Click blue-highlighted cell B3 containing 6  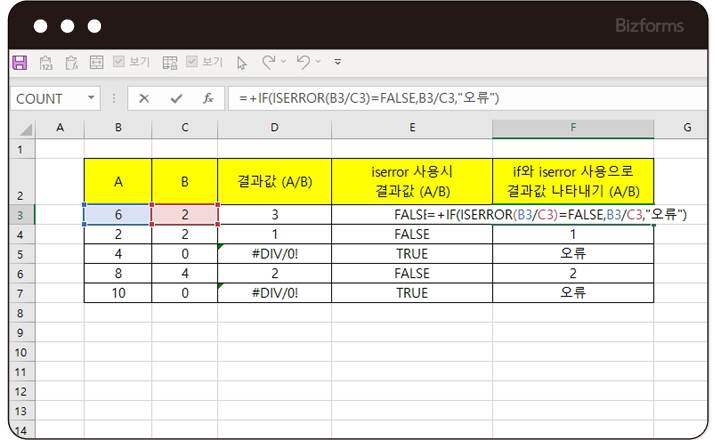coord(118,215)
